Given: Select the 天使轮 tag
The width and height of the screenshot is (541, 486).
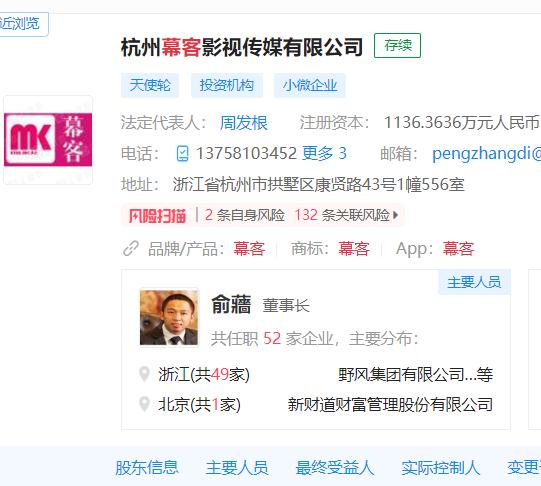Looking at the screenshot, I should pos(150,85).
